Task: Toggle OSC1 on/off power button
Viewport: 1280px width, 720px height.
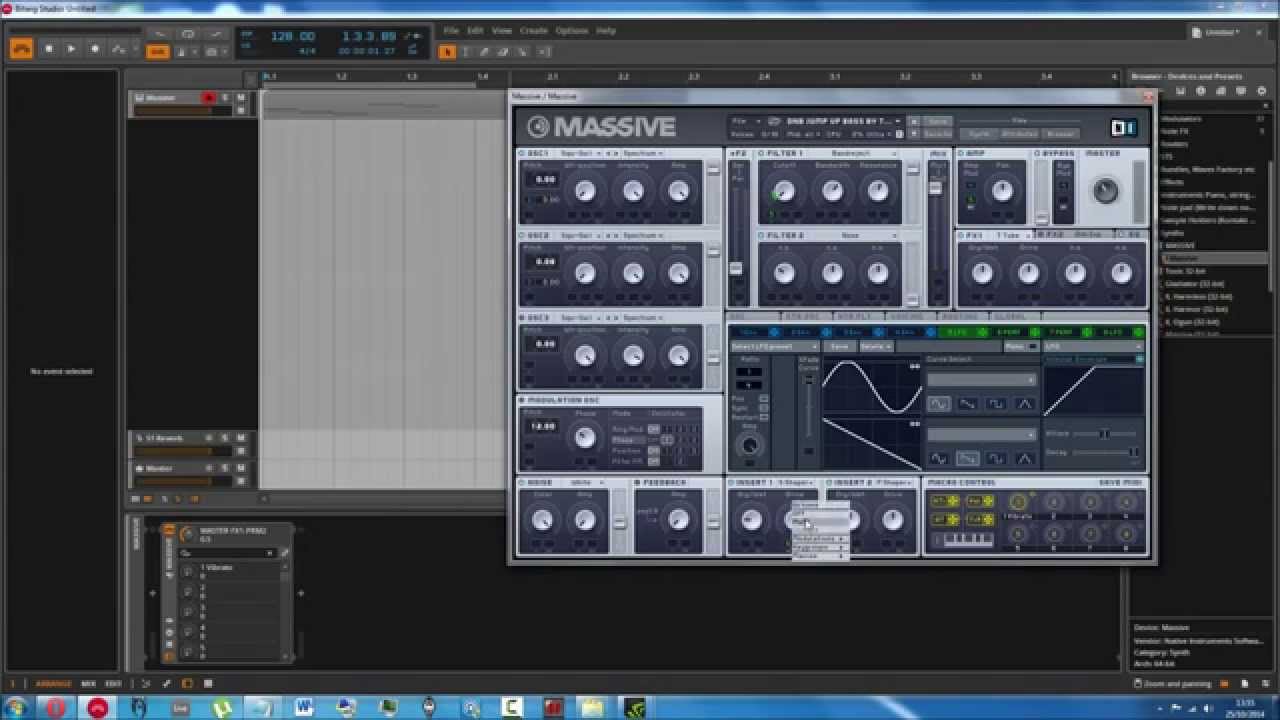Action: point(522,154)
